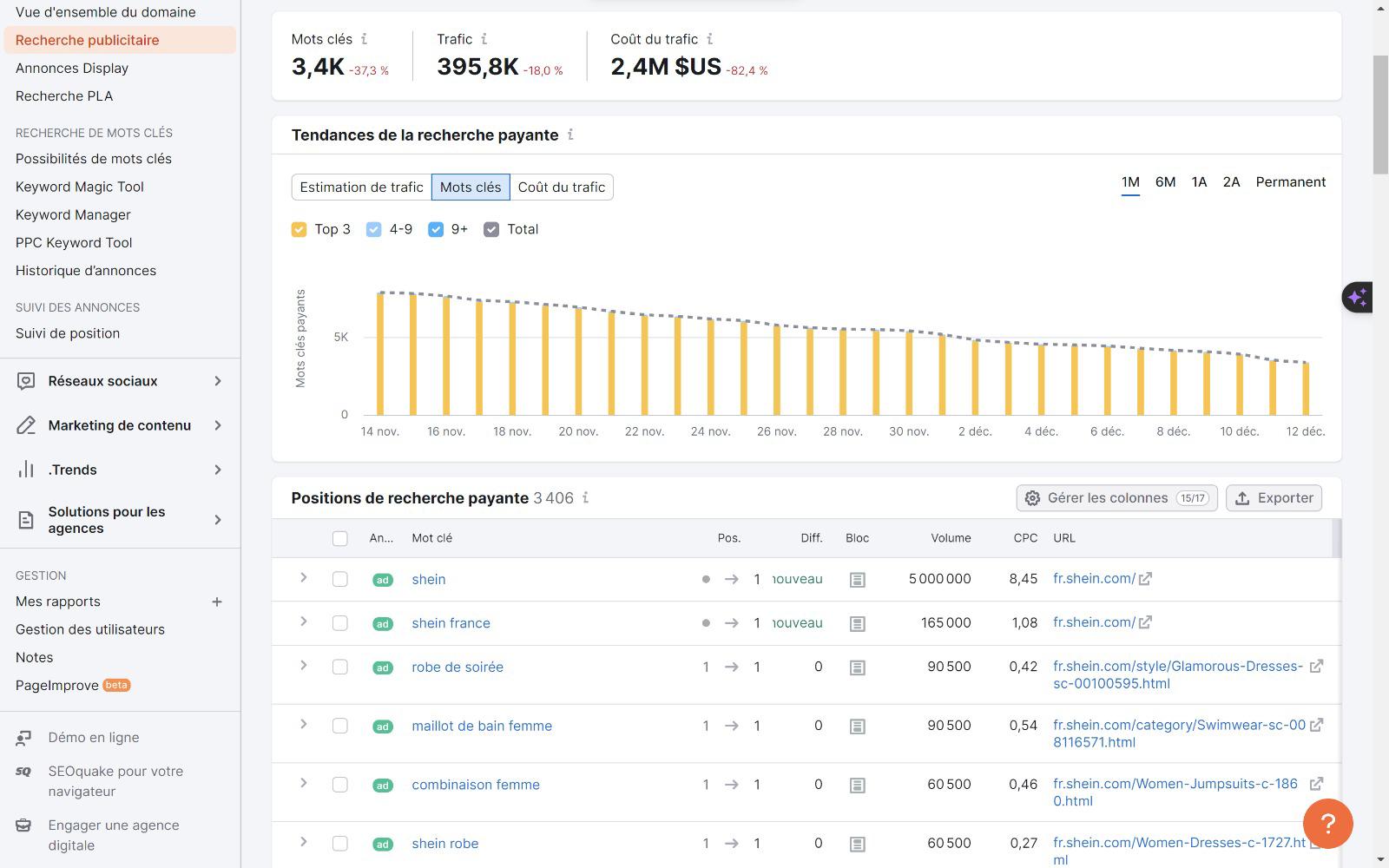The image size is (1389, 868).
Task: Toggle the 4-9 chart checkbox
Action: pyautogui.click(x=374, y=229)
